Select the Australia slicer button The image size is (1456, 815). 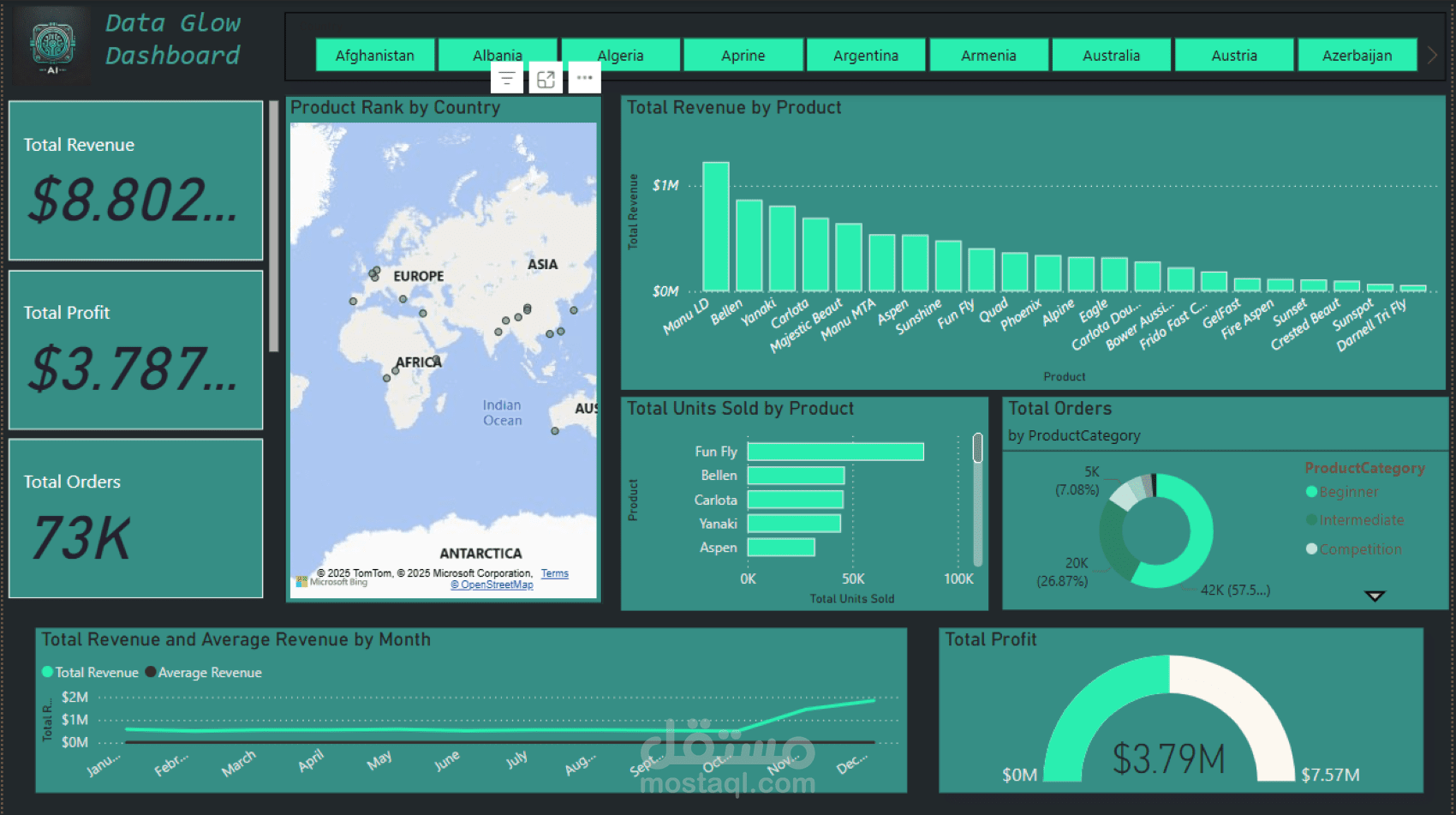tap(1111, 56)
